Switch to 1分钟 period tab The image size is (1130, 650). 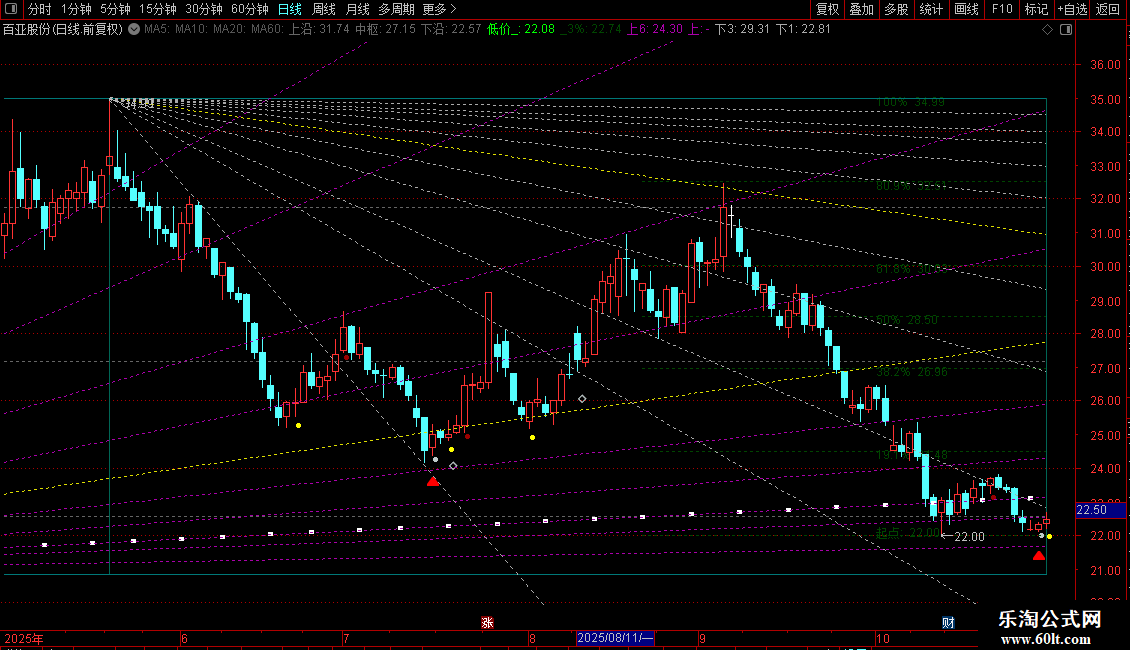[76, 9]
